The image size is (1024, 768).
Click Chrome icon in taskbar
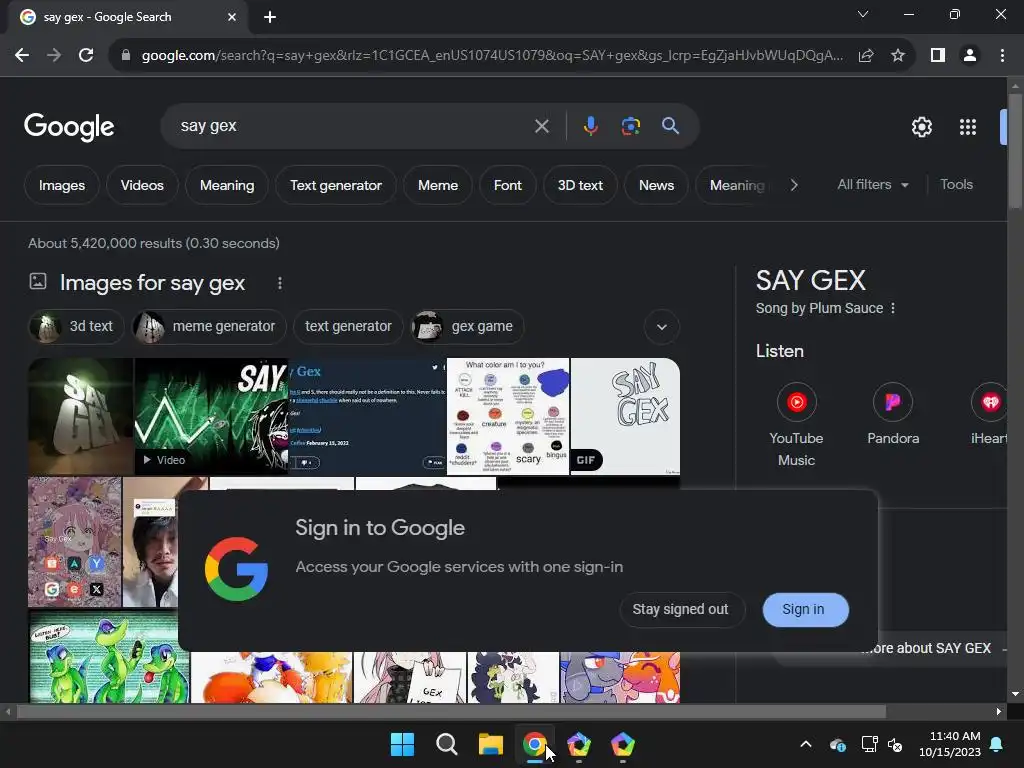(535, 744)
